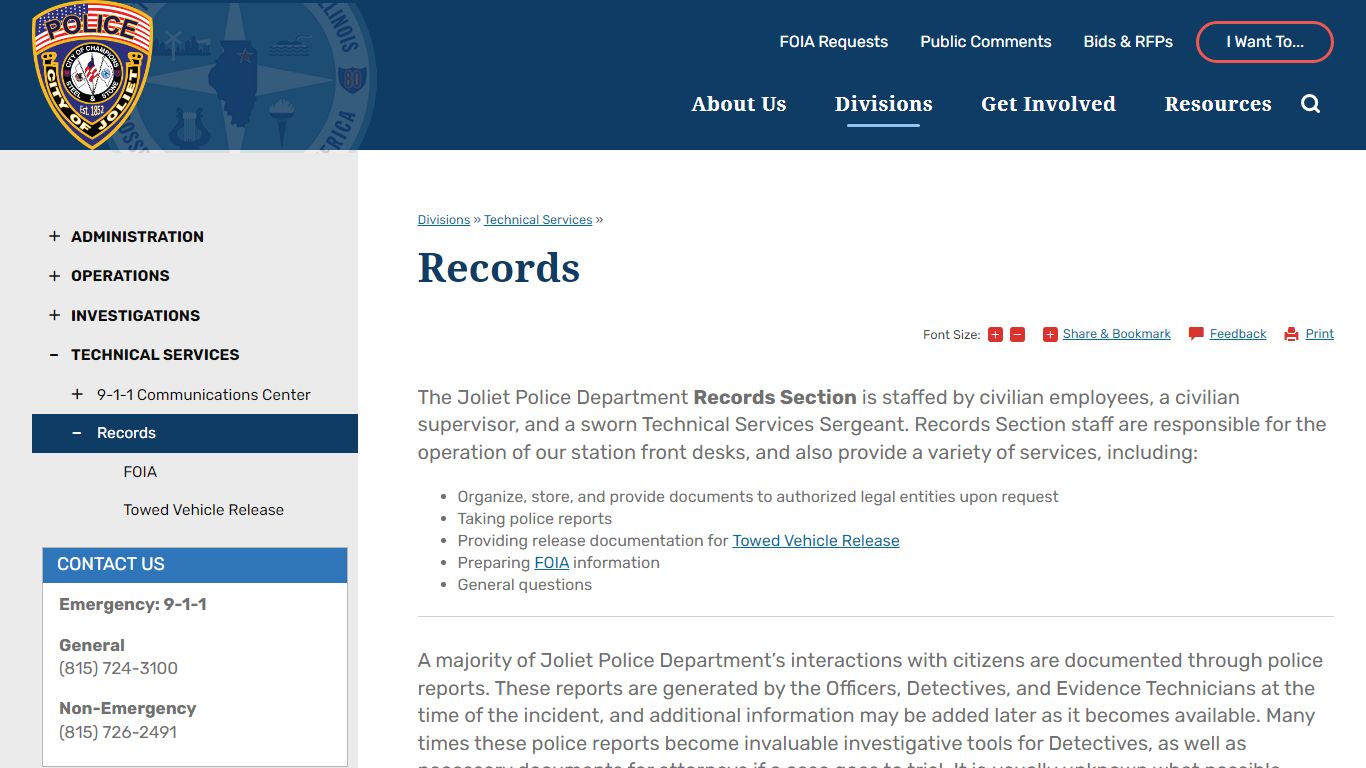Open Towed Vehicle Release inline link
Viewport: 1366px width, 768px height.
click(816, 541)
